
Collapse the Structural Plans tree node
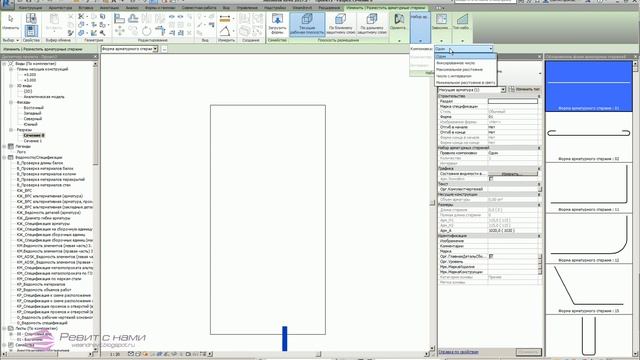(11, 69)
